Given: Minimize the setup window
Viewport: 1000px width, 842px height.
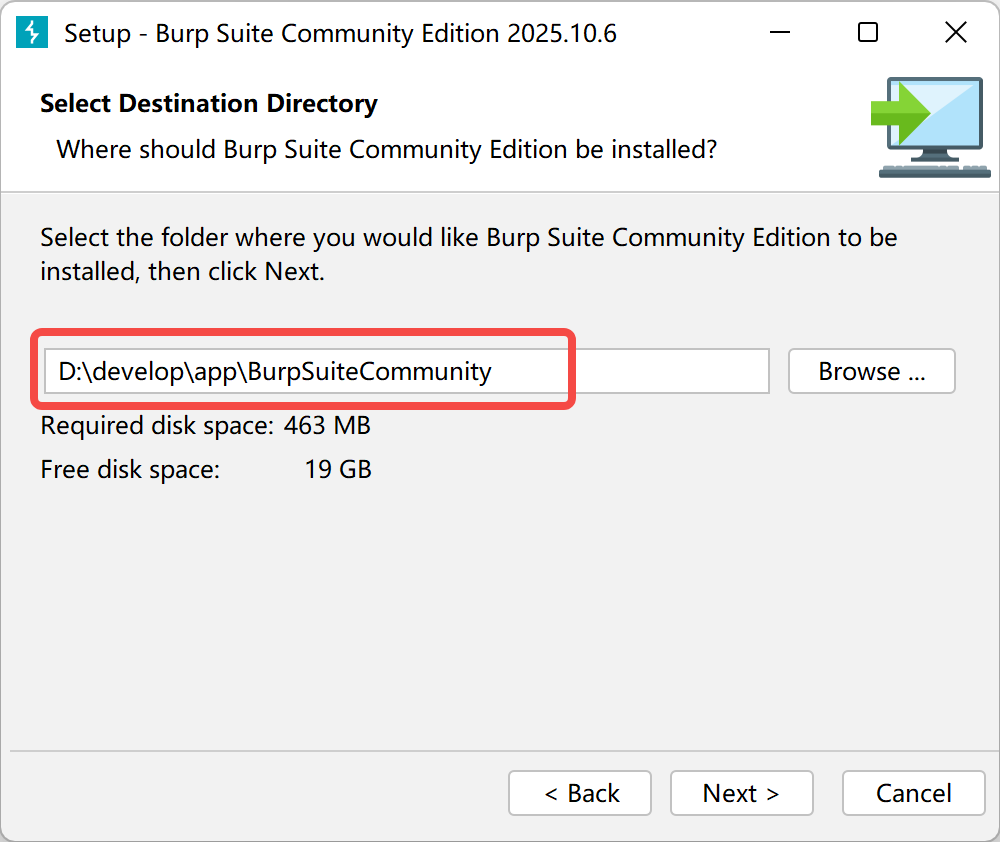Looking at the screenshot, I should pyautogui.click(x=779, y=32).
